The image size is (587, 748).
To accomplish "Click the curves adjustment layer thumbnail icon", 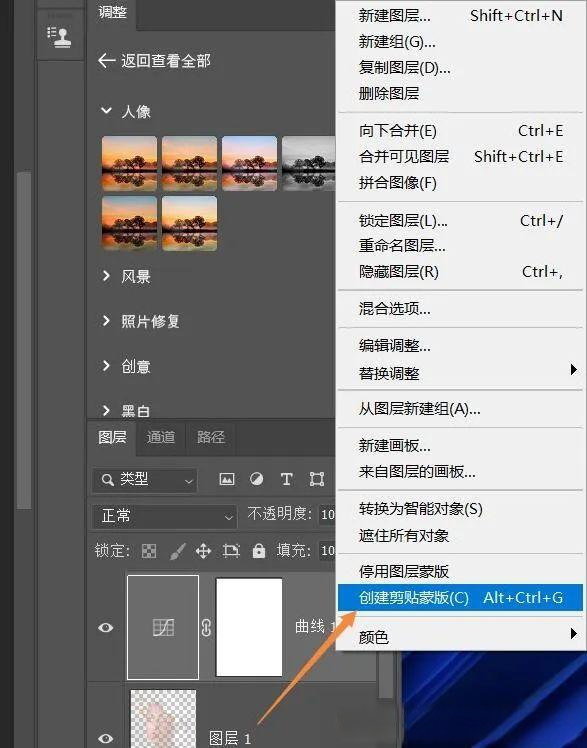I will [163, 627].
